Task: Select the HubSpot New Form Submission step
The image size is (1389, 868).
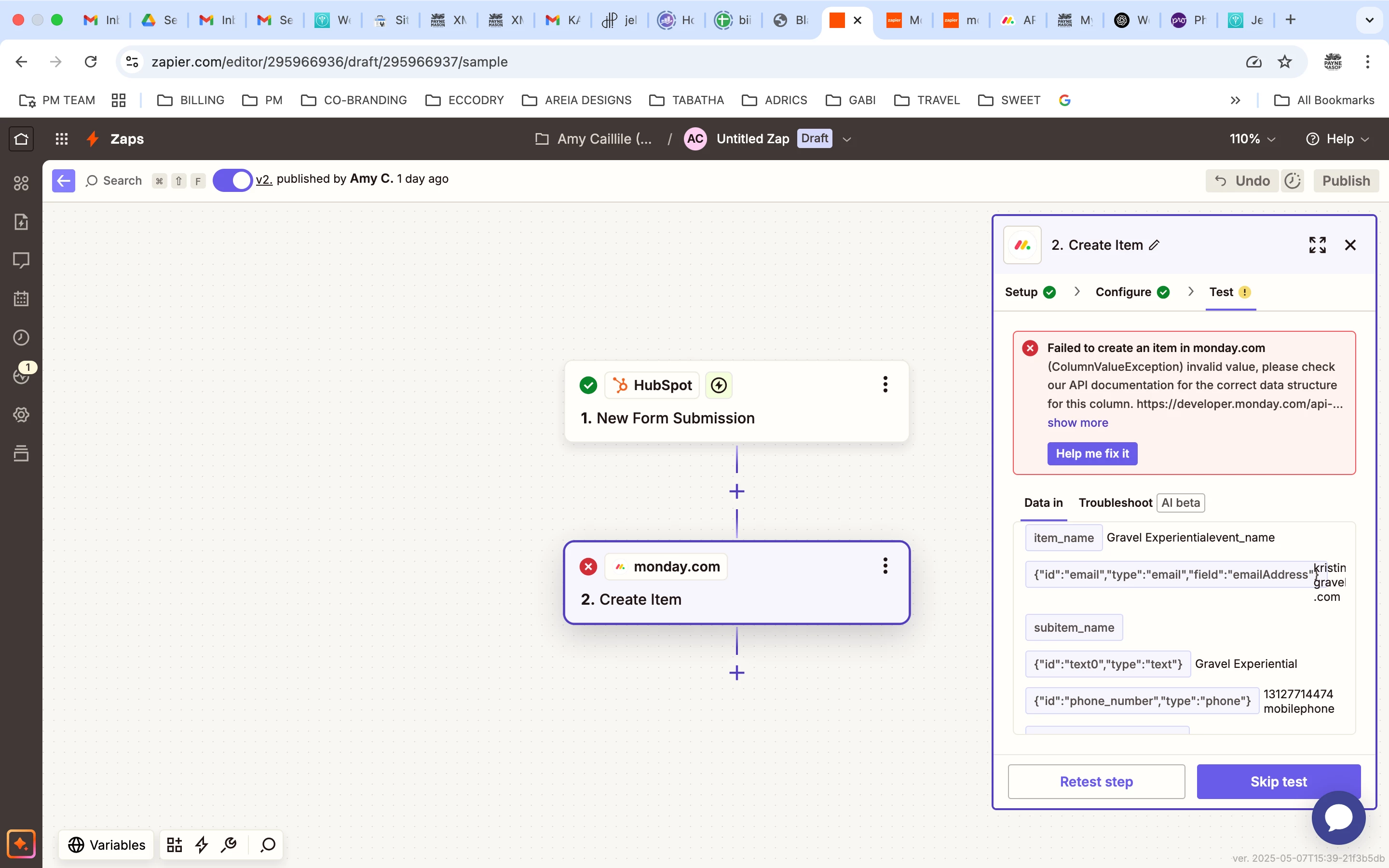Action: tap(736, 401)
